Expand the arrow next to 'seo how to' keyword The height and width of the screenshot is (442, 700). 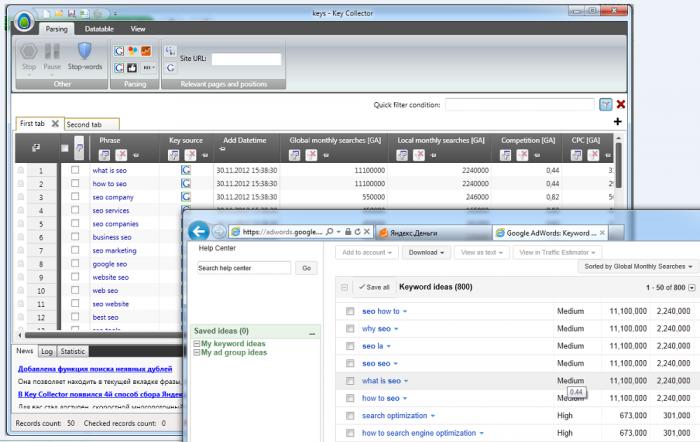405,312
